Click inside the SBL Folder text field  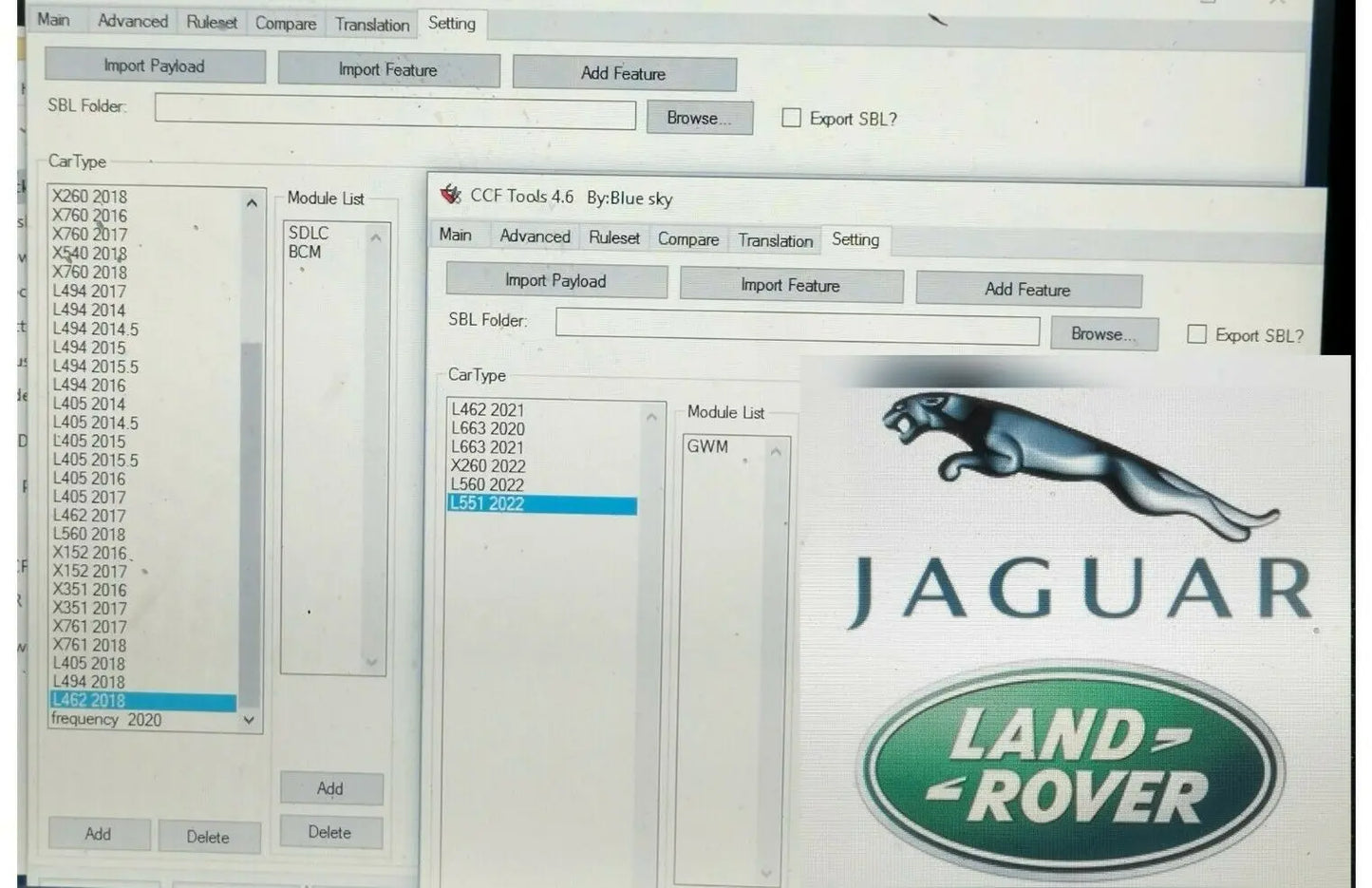[x=798, y=331]
